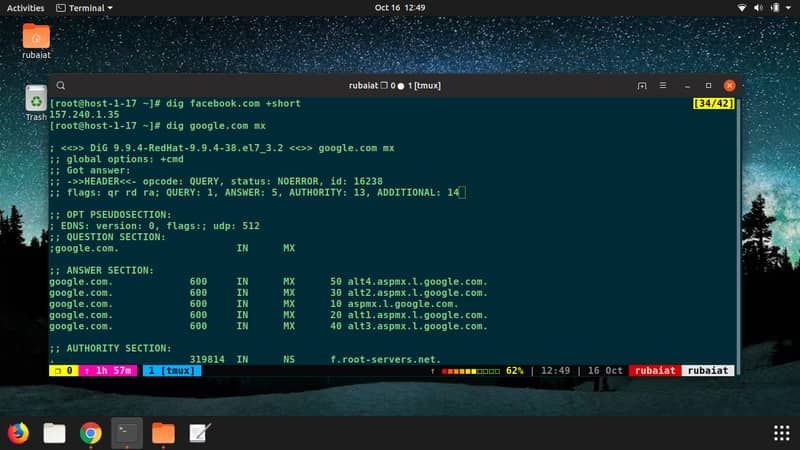Open the gray Files manager in dock
This screenshot has height=450, width=800.
click(x=54, y=432)
